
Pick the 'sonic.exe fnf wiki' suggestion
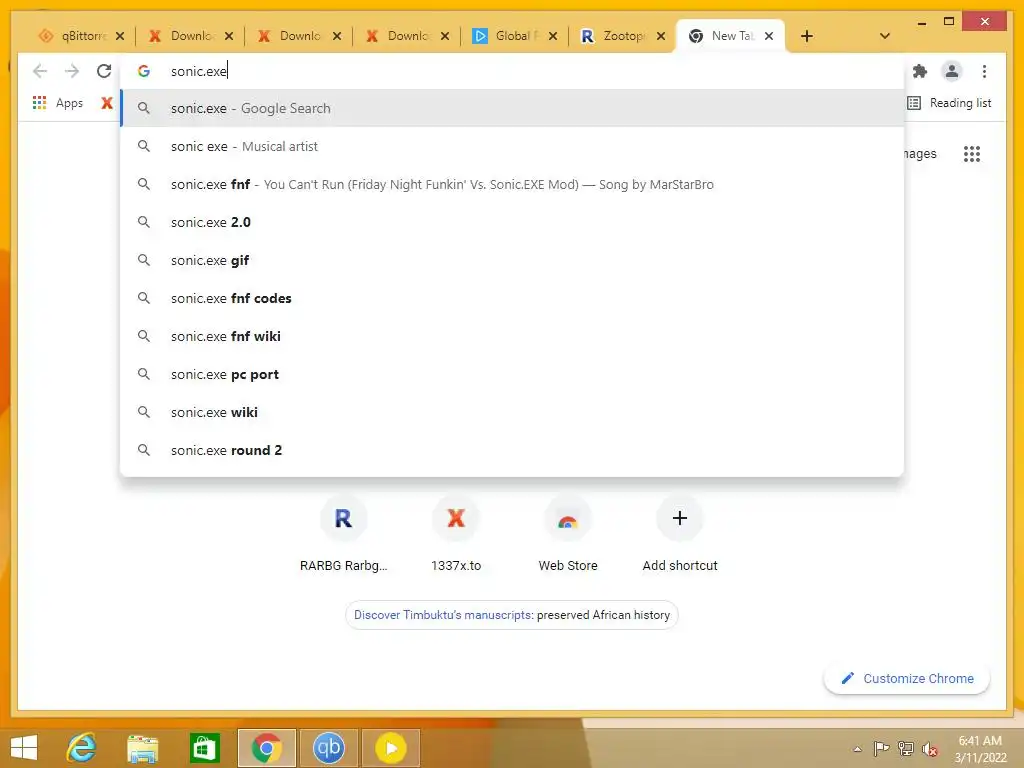pos(512,336)
